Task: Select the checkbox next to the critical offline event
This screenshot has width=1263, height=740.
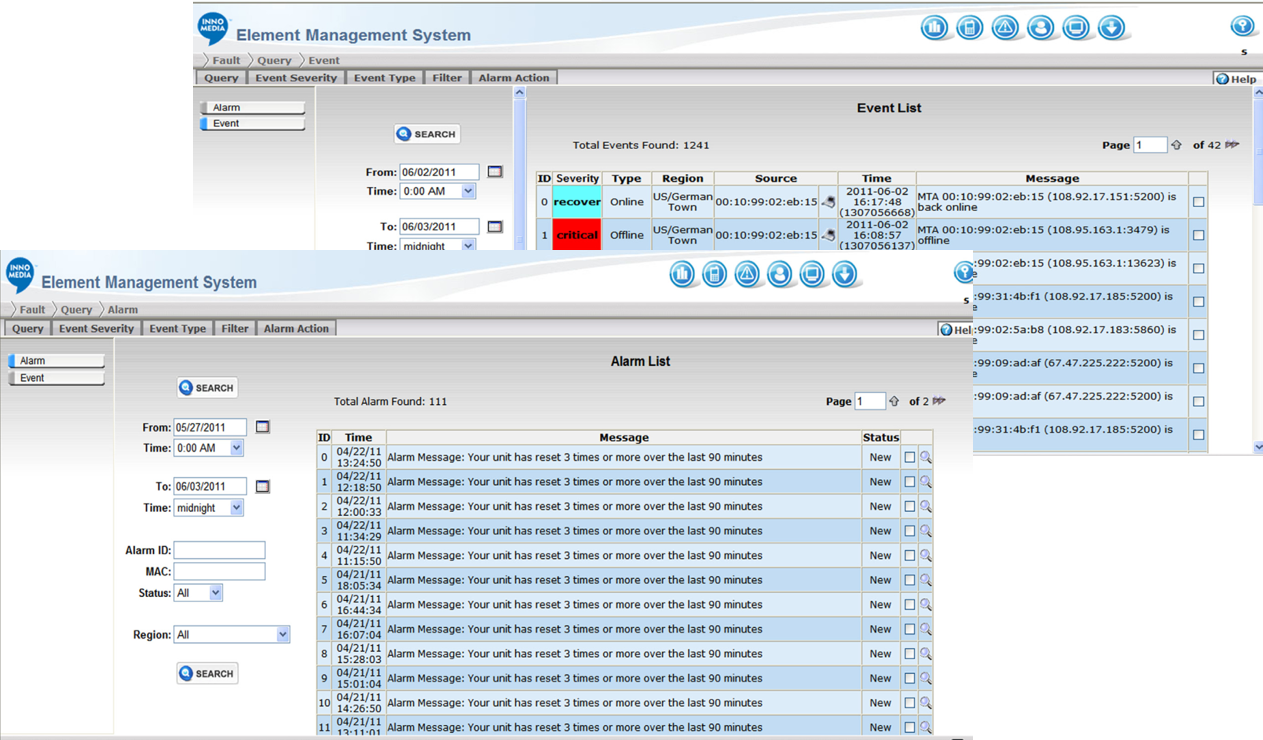Action: tap(1198, 234)
